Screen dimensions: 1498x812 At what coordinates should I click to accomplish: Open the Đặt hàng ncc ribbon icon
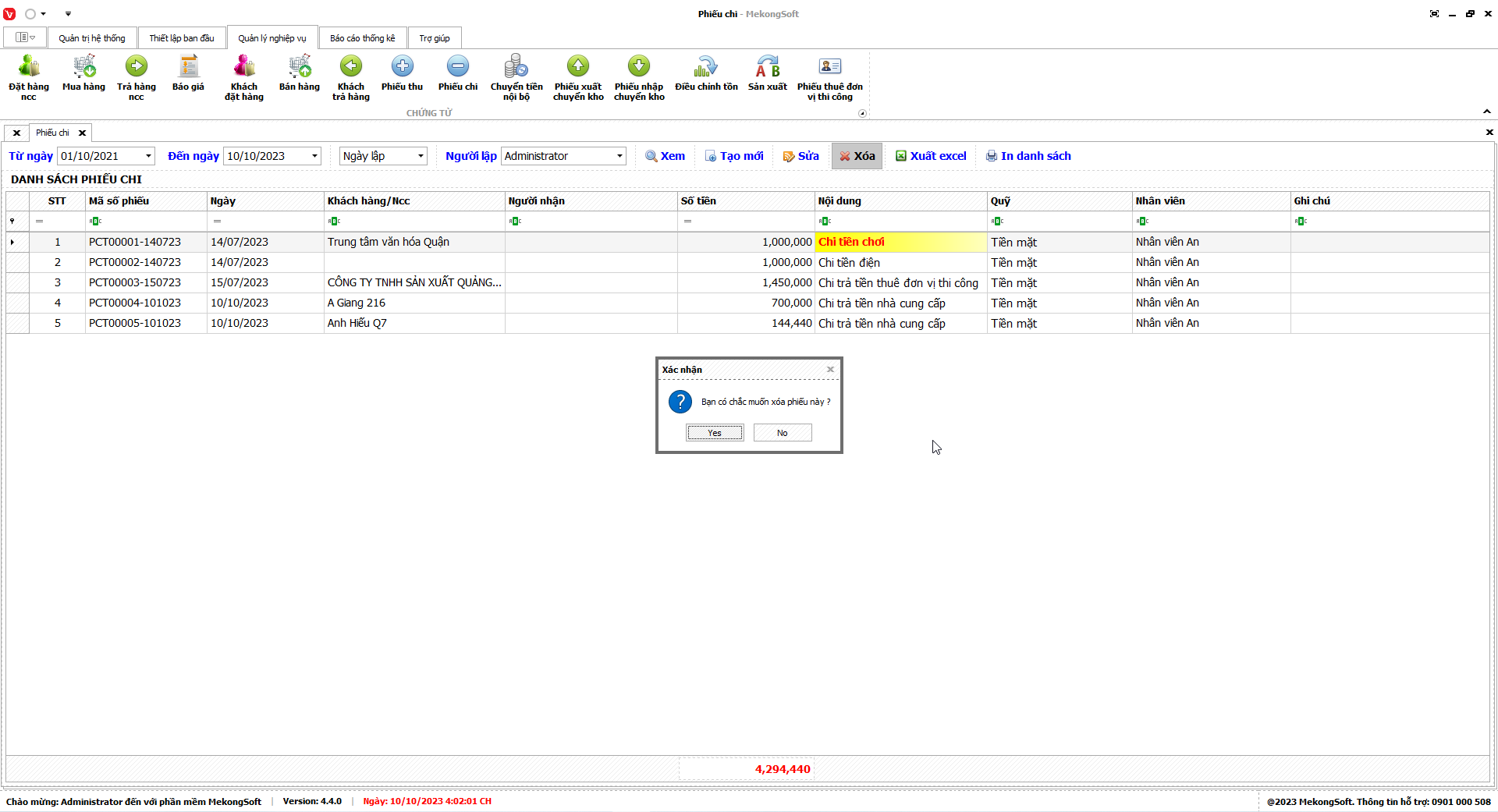29,77
